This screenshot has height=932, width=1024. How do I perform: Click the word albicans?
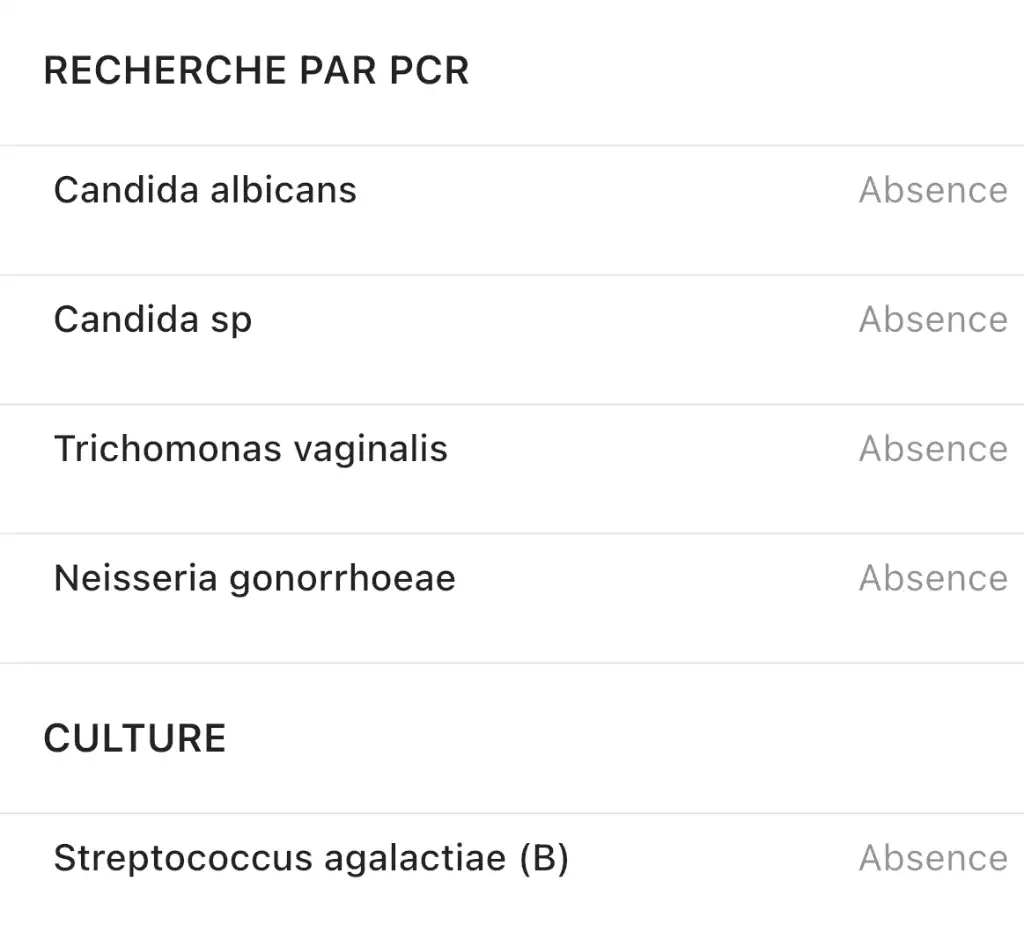tap(283, 190)
